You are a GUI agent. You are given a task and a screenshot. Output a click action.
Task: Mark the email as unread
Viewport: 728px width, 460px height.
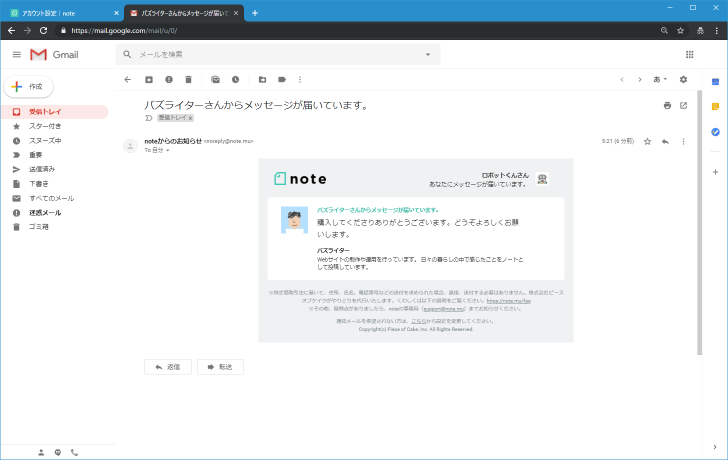215,79
